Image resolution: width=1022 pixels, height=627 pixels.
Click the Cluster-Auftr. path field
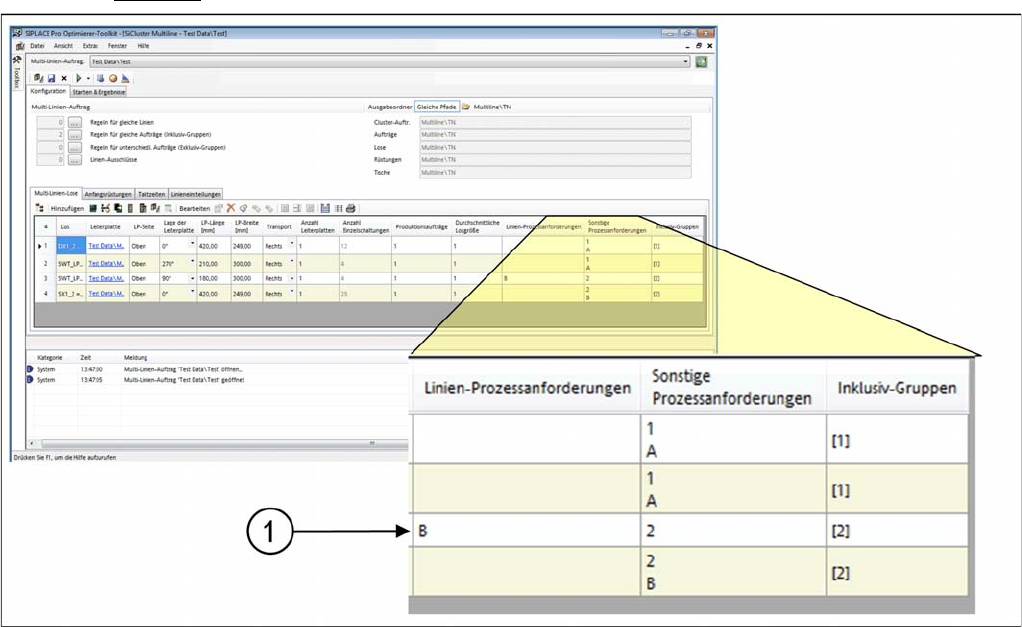coord(555,123)
